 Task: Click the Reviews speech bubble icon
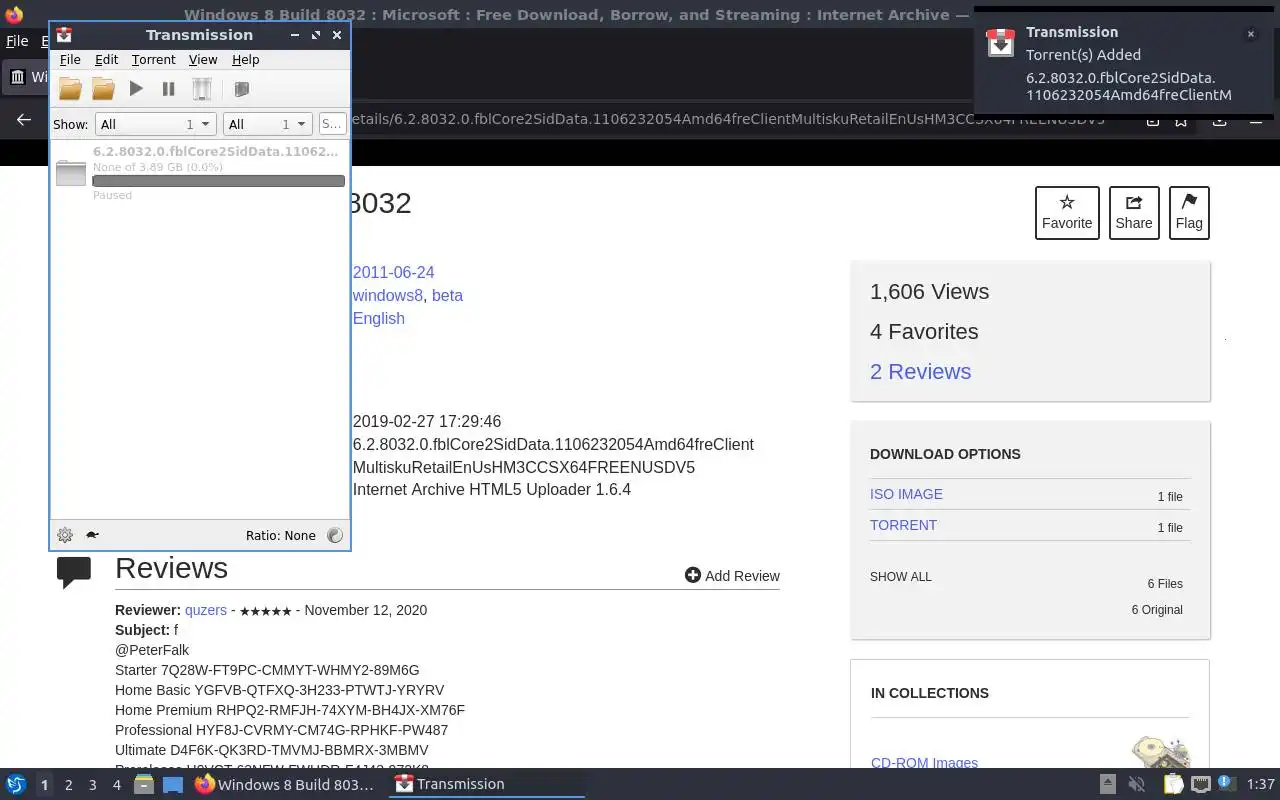pyautogui.click(x=74, y=572)
